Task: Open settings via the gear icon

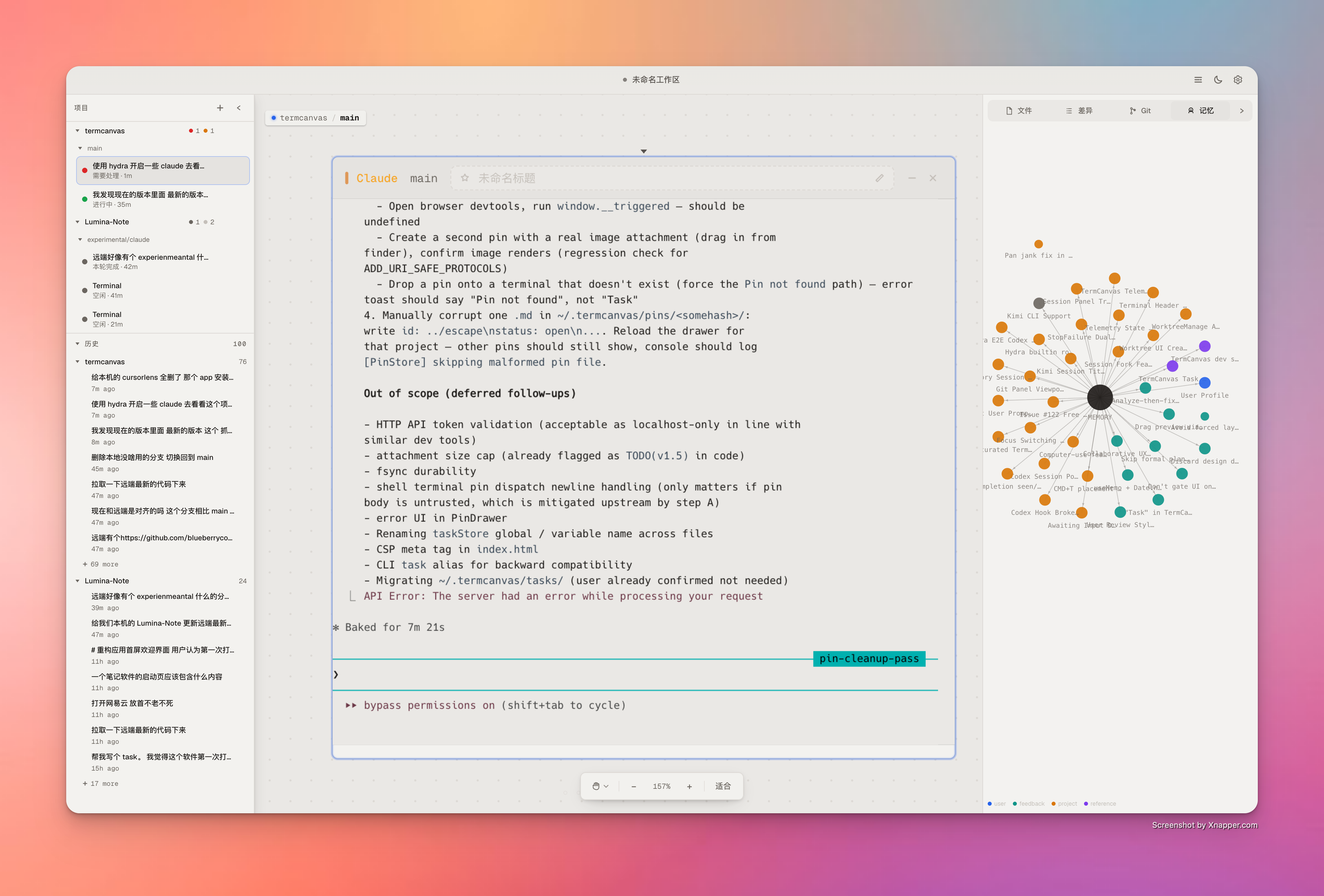Action: (1237, 80)
